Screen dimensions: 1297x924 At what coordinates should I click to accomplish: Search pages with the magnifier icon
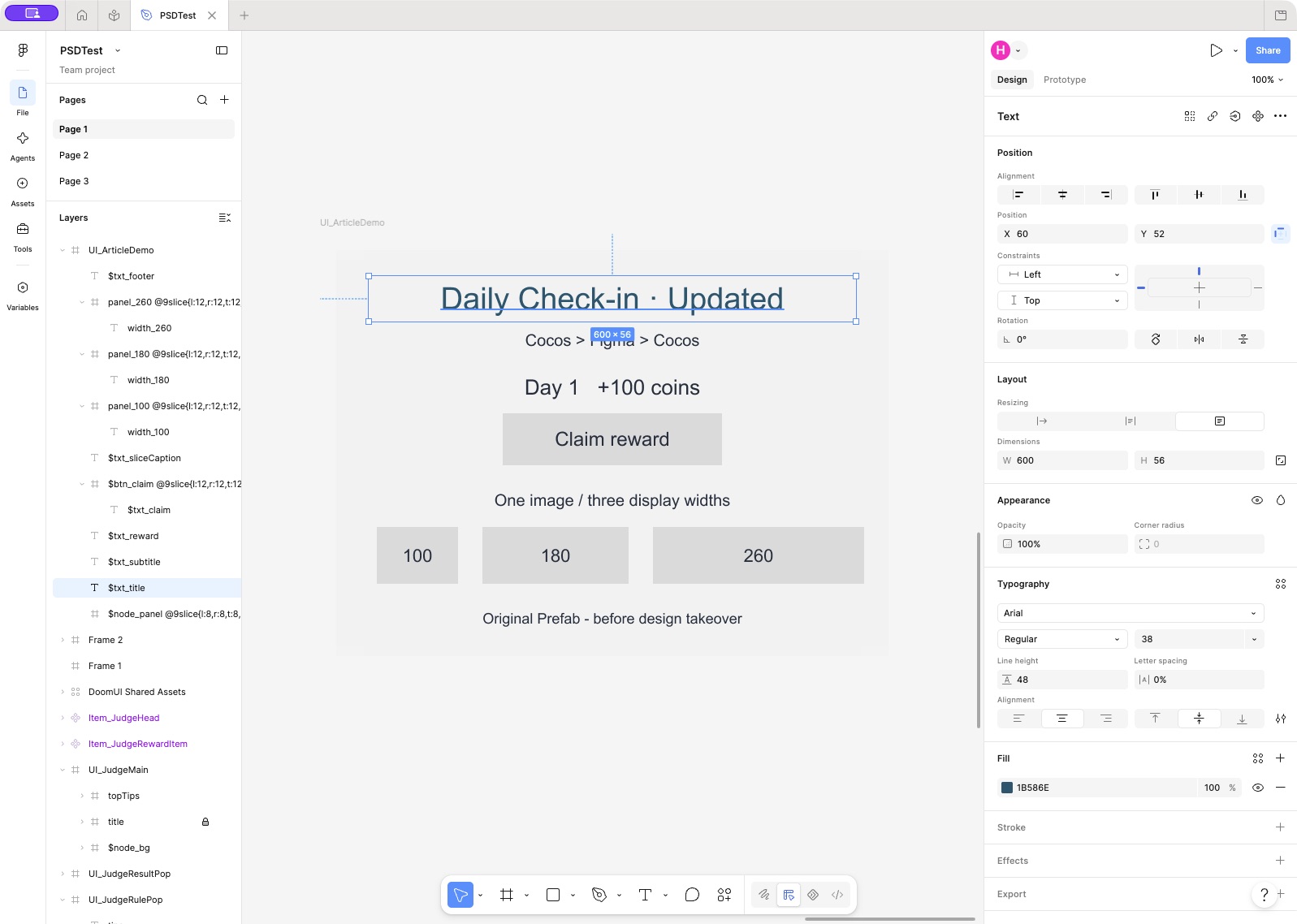pyautogui.click(x=202, y=100)
